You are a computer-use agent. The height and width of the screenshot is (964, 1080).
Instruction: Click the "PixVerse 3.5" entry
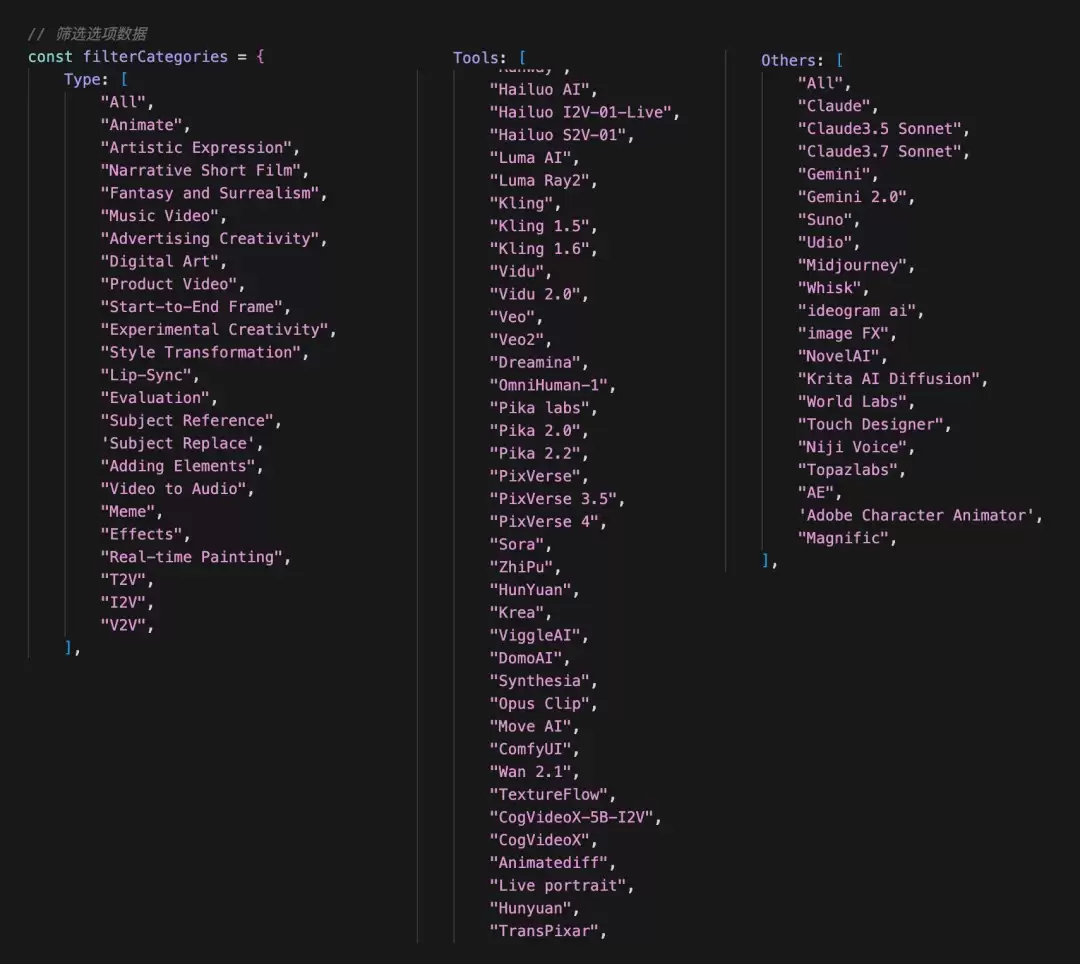pyautogui.click(x=553, y=499)
